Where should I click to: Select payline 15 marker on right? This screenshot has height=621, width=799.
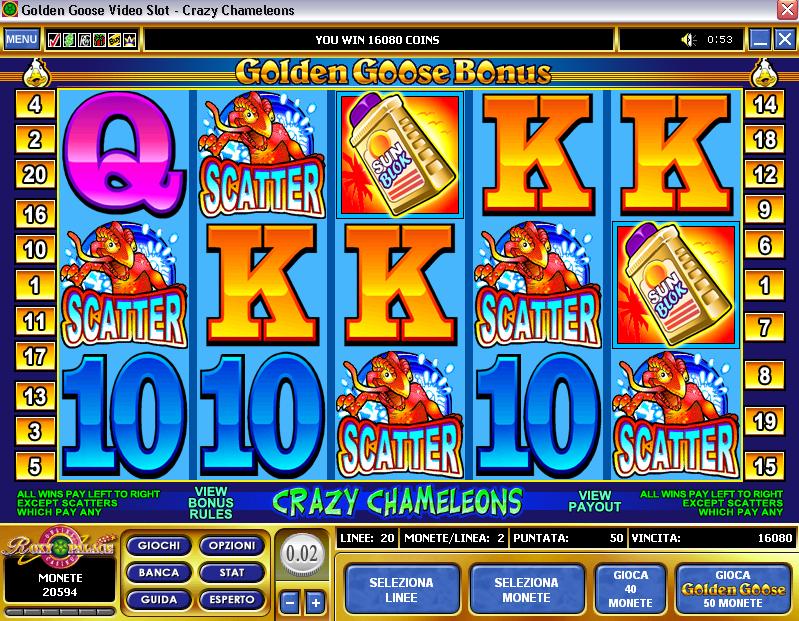(764, 466)
